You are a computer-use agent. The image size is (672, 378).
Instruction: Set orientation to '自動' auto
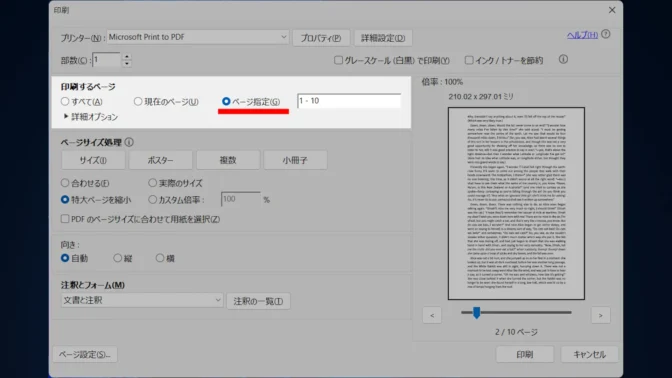point(65,258)
